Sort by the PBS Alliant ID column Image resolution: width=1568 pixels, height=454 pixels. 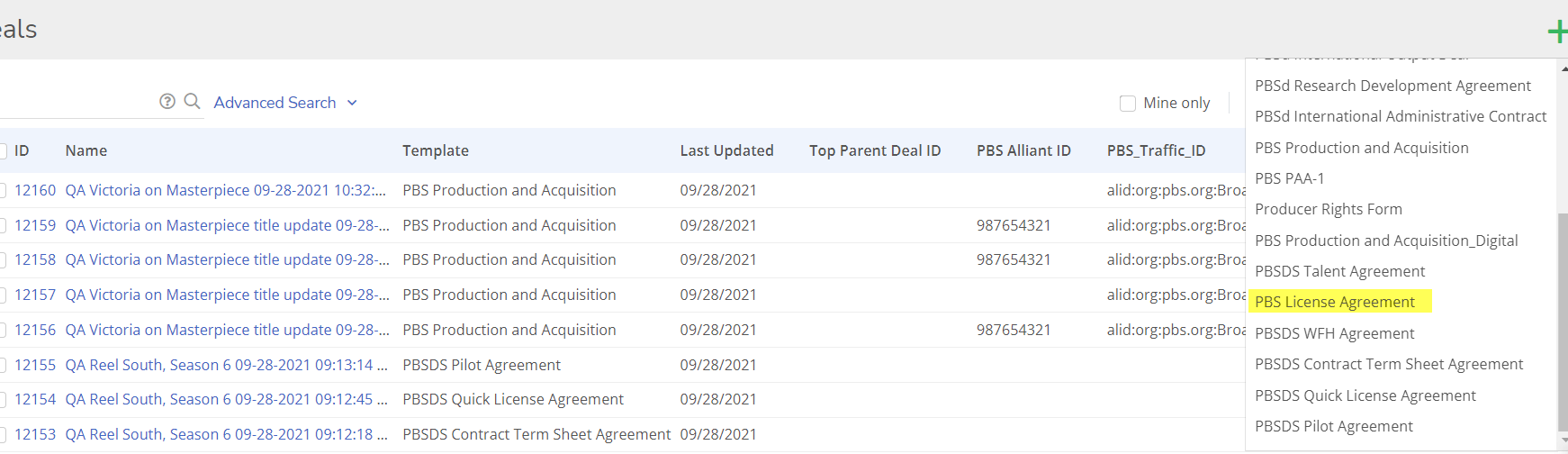click(1023, 150)
